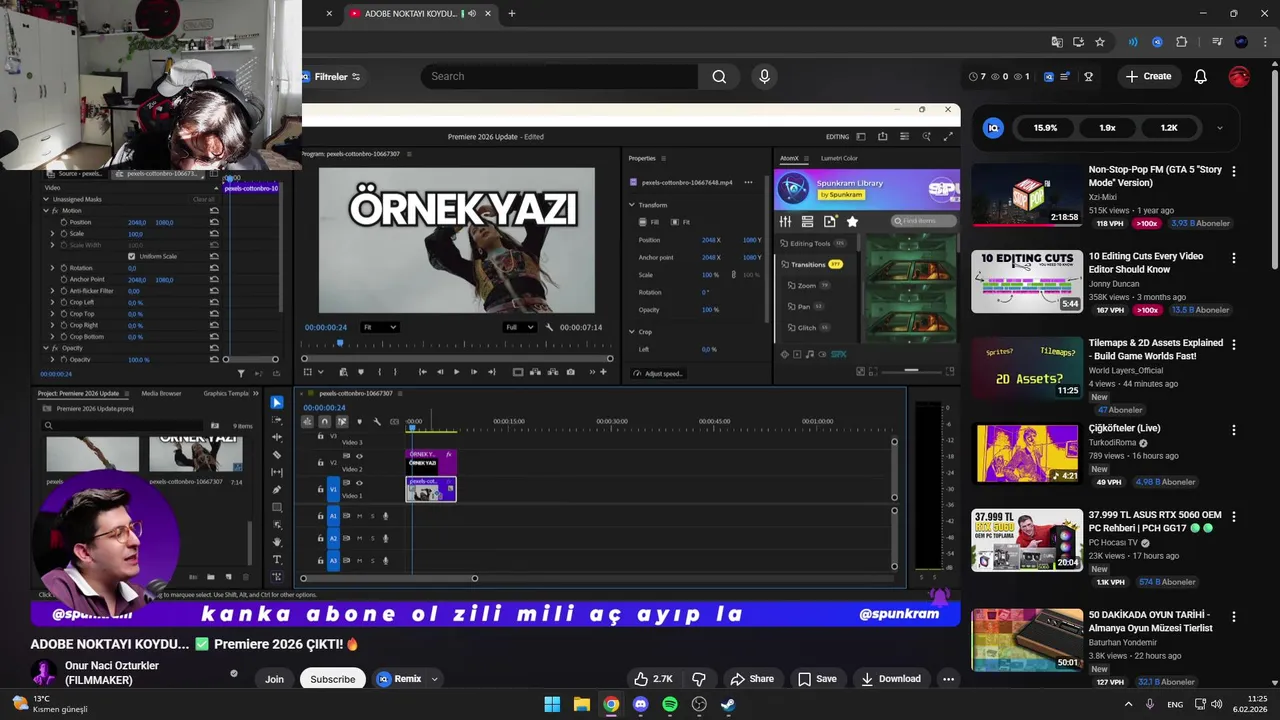Image resolution: width=1280 pixels, height=720 pixels.
Task: Open Chrome media control icon
Action: point(1217,42)
